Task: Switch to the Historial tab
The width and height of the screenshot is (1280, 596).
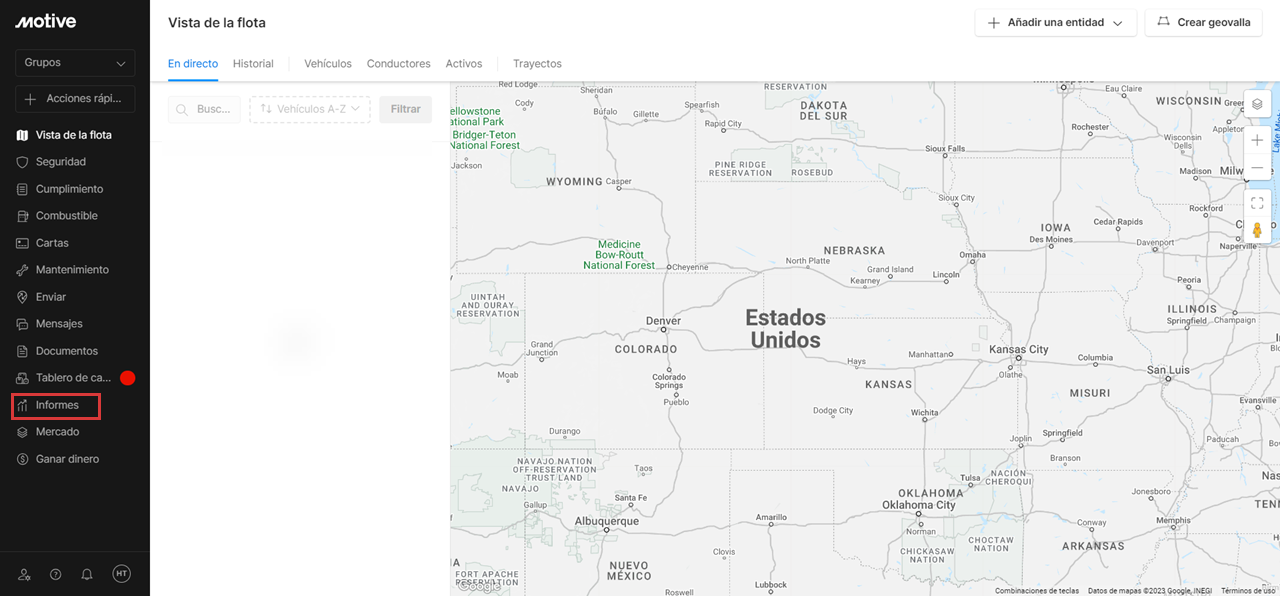Action: tap(253, 64)
